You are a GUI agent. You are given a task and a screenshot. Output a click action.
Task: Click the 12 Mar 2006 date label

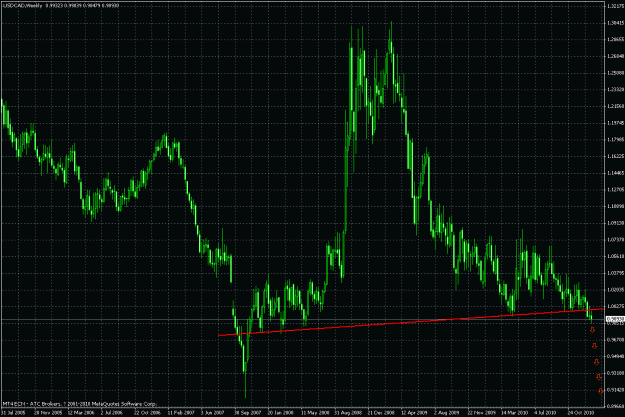81,413
